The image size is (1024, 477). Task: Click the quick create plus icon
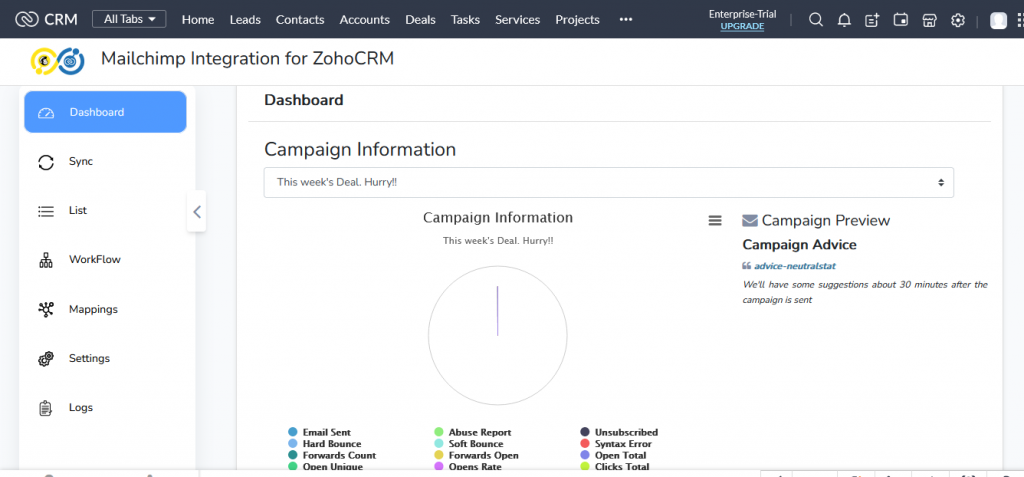(x=872, y=20)
